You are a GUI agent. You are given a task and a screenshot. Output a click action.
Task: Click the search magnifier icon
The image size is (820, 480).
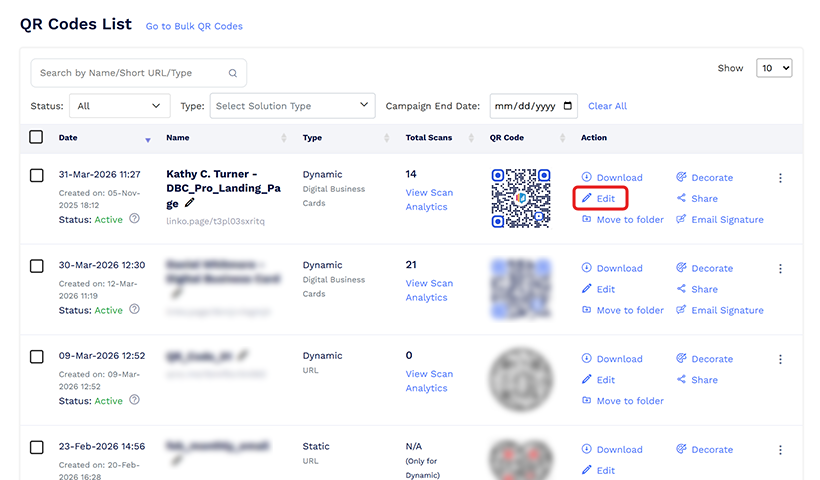[233, 73]
